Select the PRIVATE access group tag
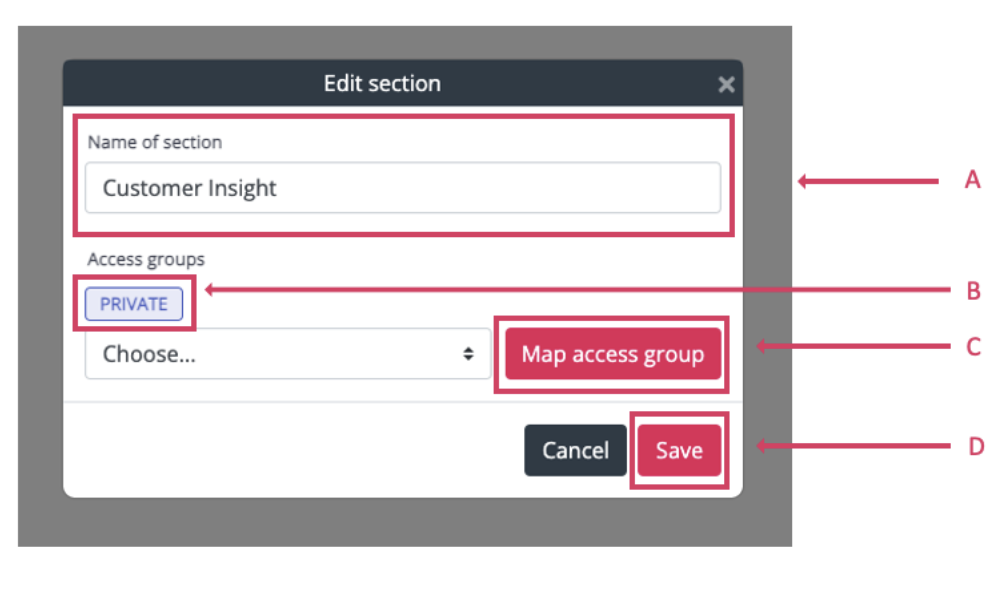Viewport: 998px width, 592px height. click(134, 304)
